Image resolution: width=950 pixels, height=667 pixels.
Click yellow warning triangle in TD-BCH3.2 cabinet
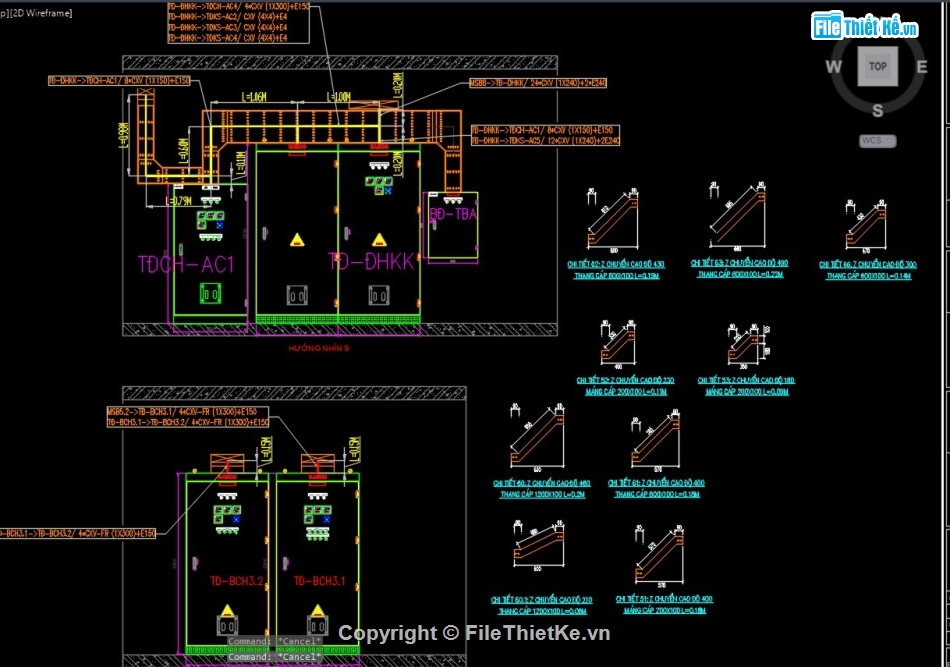(x=228, y=610)
